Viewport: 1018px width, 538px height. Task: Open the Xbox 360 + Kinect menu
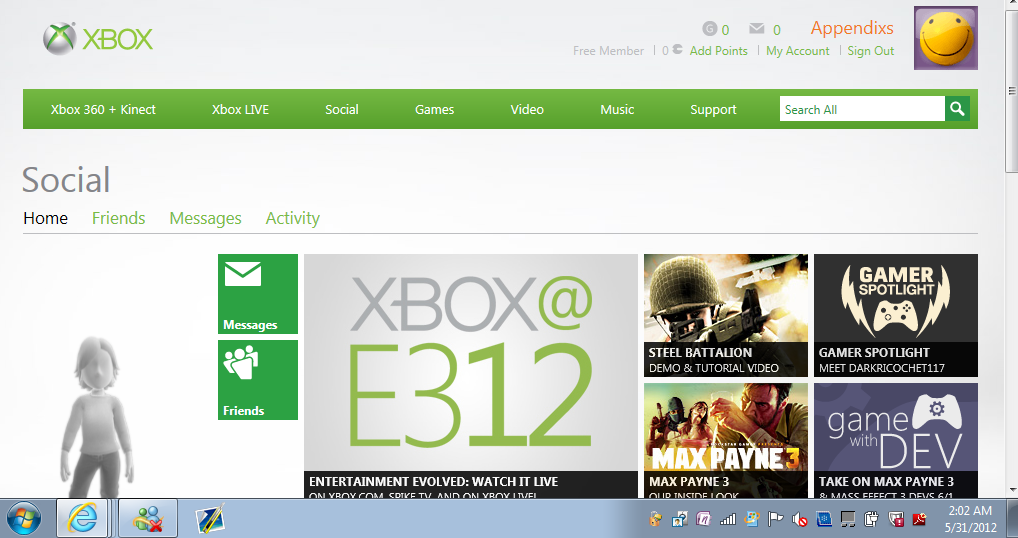103,110
